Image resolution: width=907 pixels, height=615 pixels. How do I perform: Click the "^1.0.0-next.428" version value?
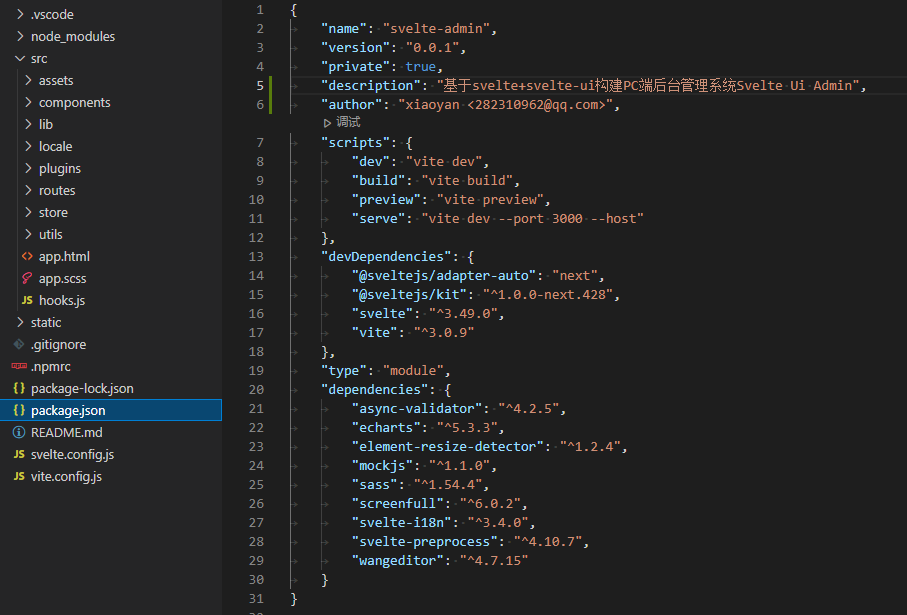[548, 294]
